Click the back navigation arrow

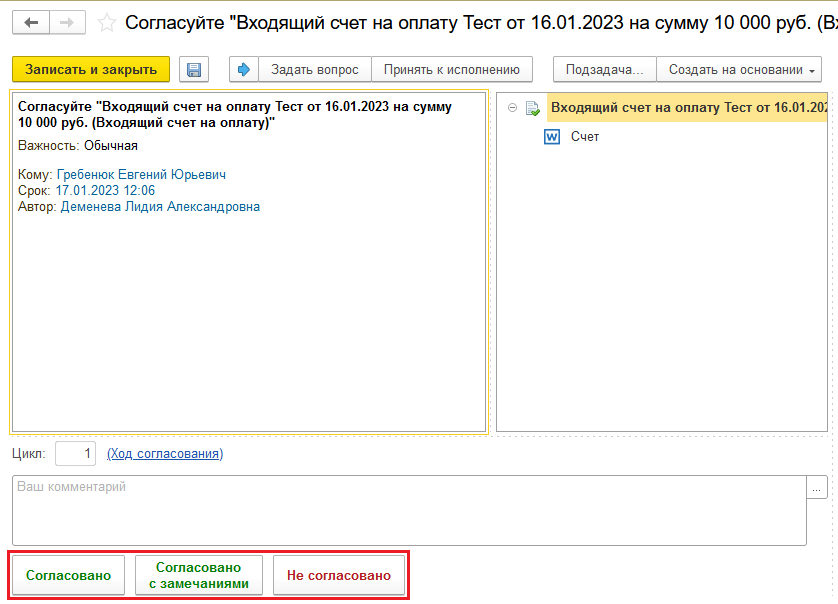(x=31, y=23)
